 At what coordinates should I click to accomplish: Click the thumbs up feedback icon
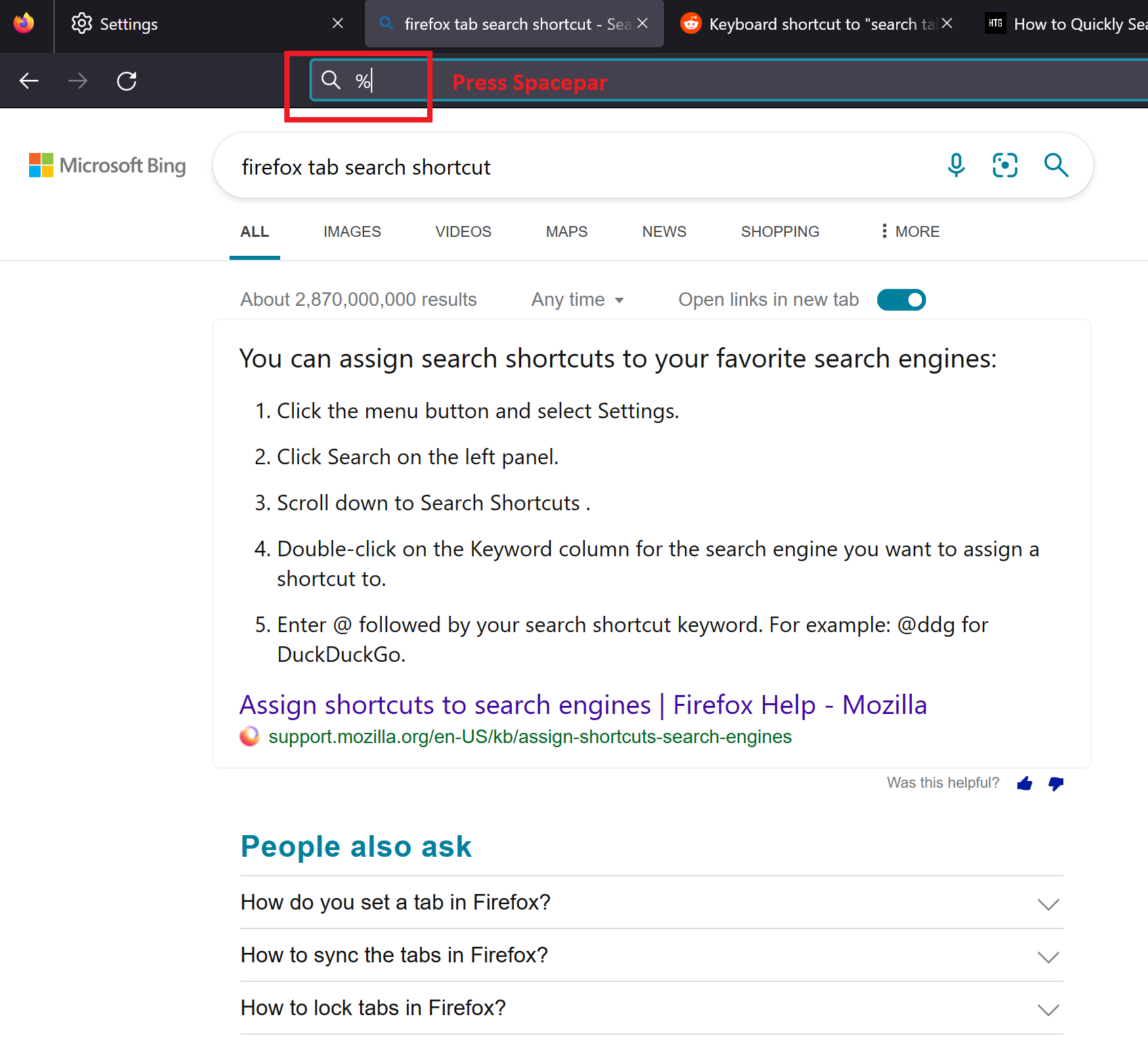(x=1024, y=784)
